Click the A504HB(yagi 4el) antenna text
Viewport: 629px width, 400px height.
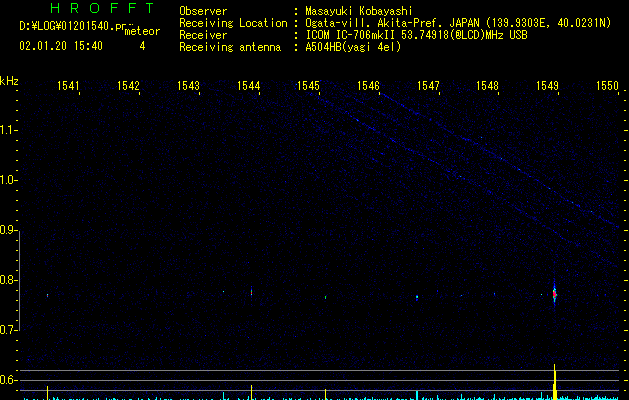pos(353,47)
